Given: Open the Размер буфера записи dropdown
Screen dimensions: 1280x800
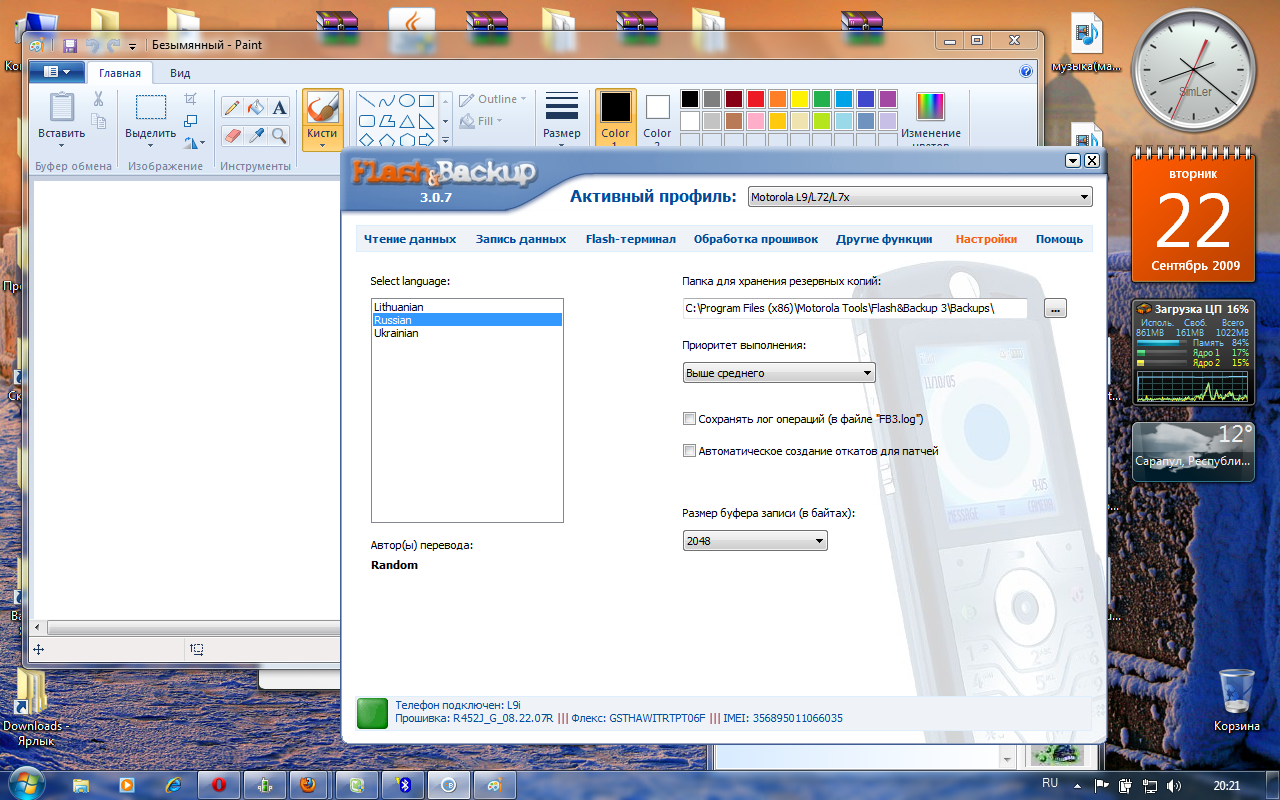Looking at the screenshot, I should point(755,541).
